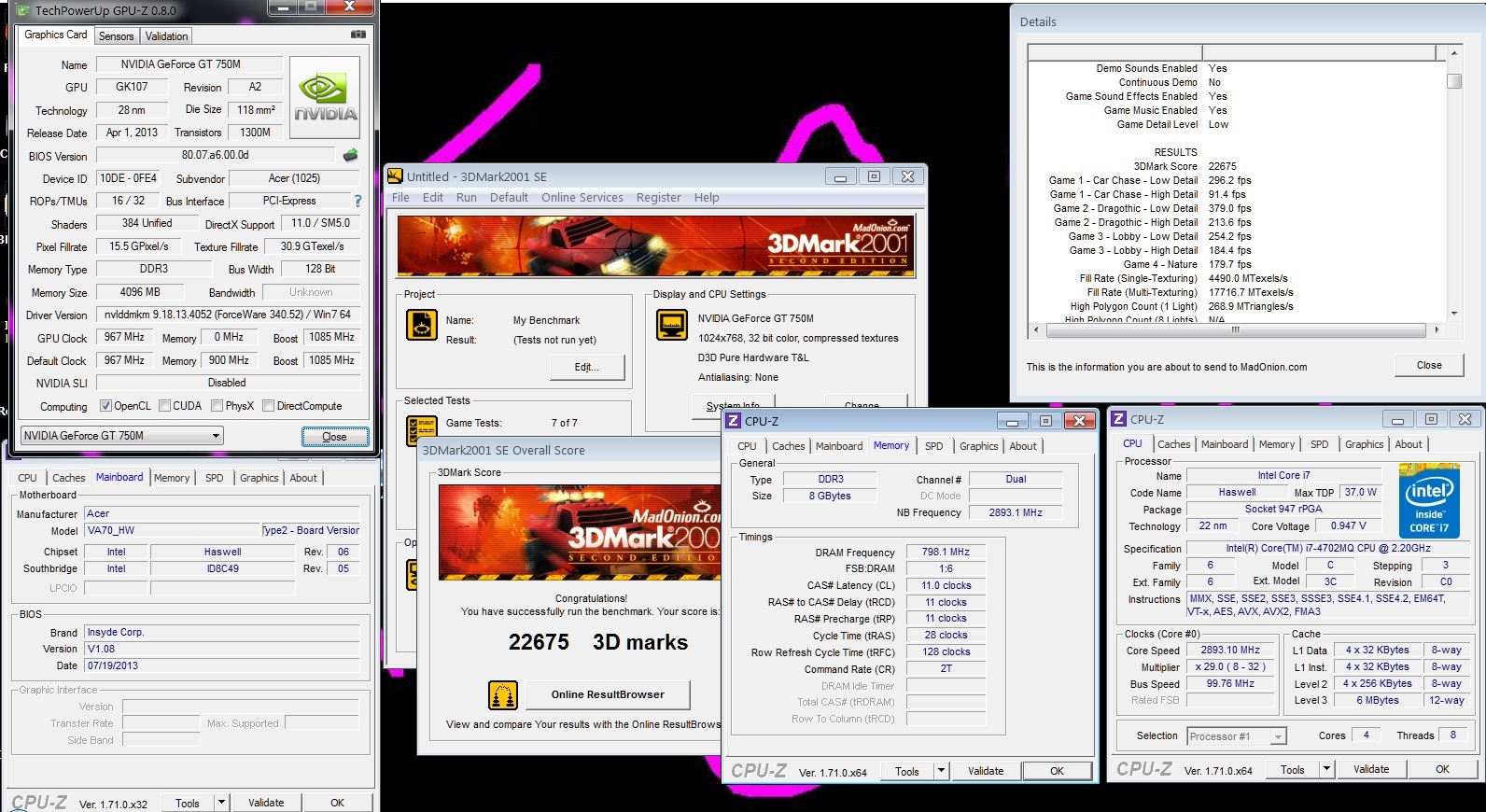Image resolution: width=1486 pixels, height=812 pixels.
Task: Click the GPU-Z Close button
Action: (x=334, y=437)
